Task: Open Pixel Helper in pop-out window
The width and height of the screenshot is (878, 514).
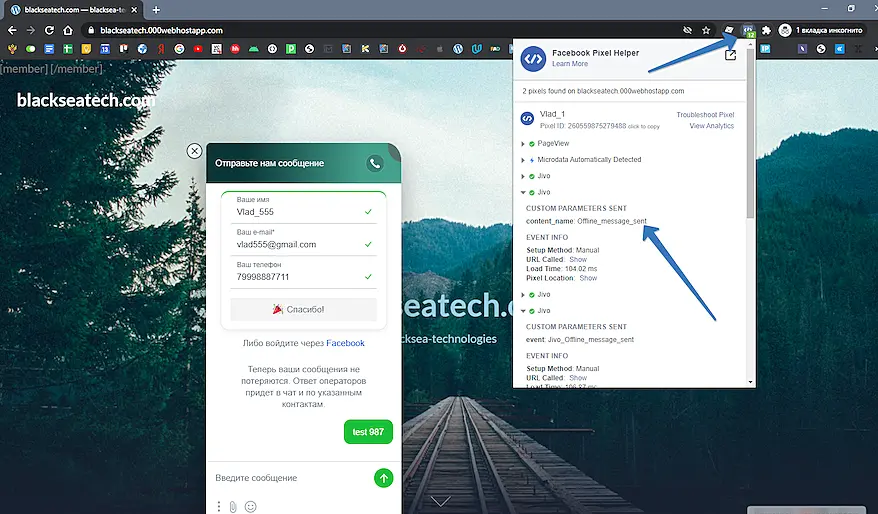Action: [730, 55]
